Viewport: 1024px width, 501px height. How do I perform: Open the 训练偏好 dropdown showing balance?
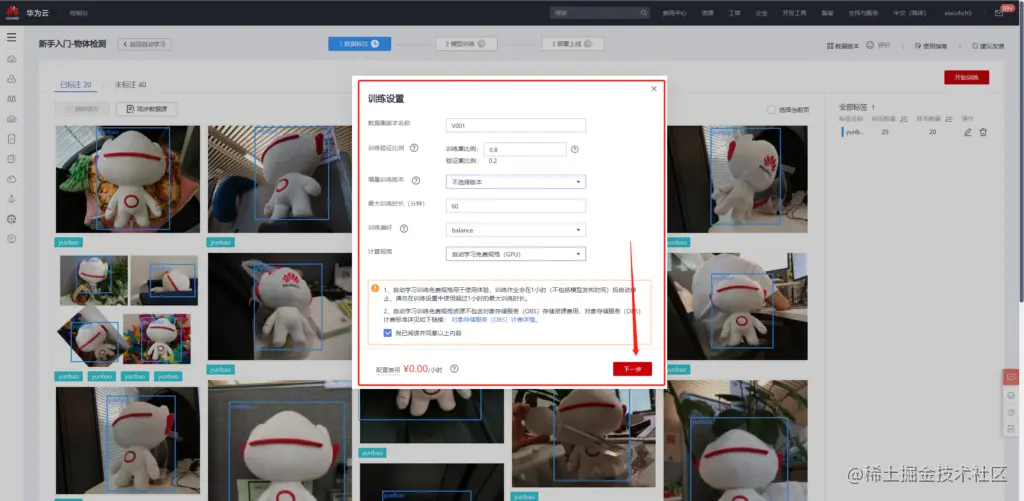tap(515, 230)
